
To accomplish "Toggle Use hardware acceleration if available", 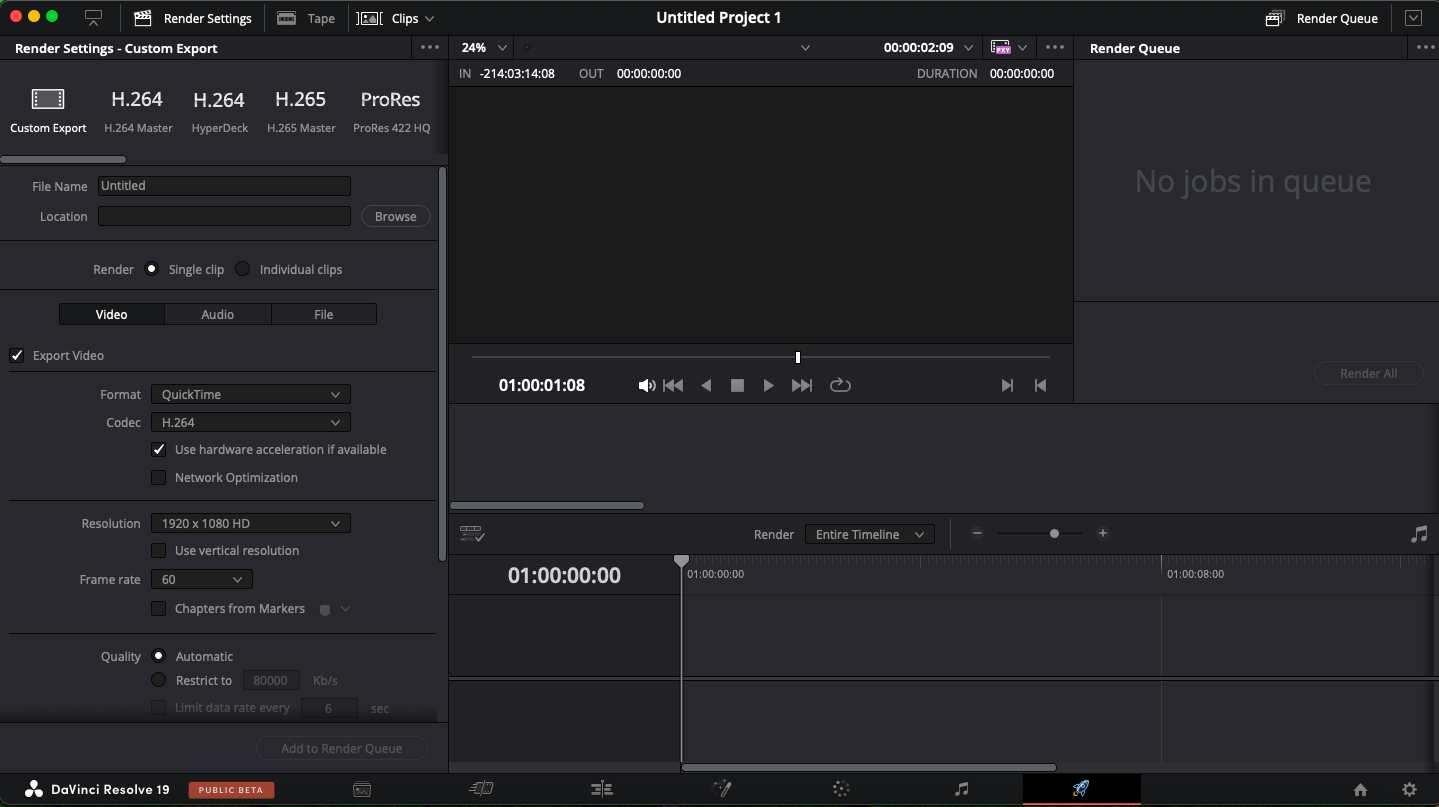I will pyautogui.click(x=158, y=450).
